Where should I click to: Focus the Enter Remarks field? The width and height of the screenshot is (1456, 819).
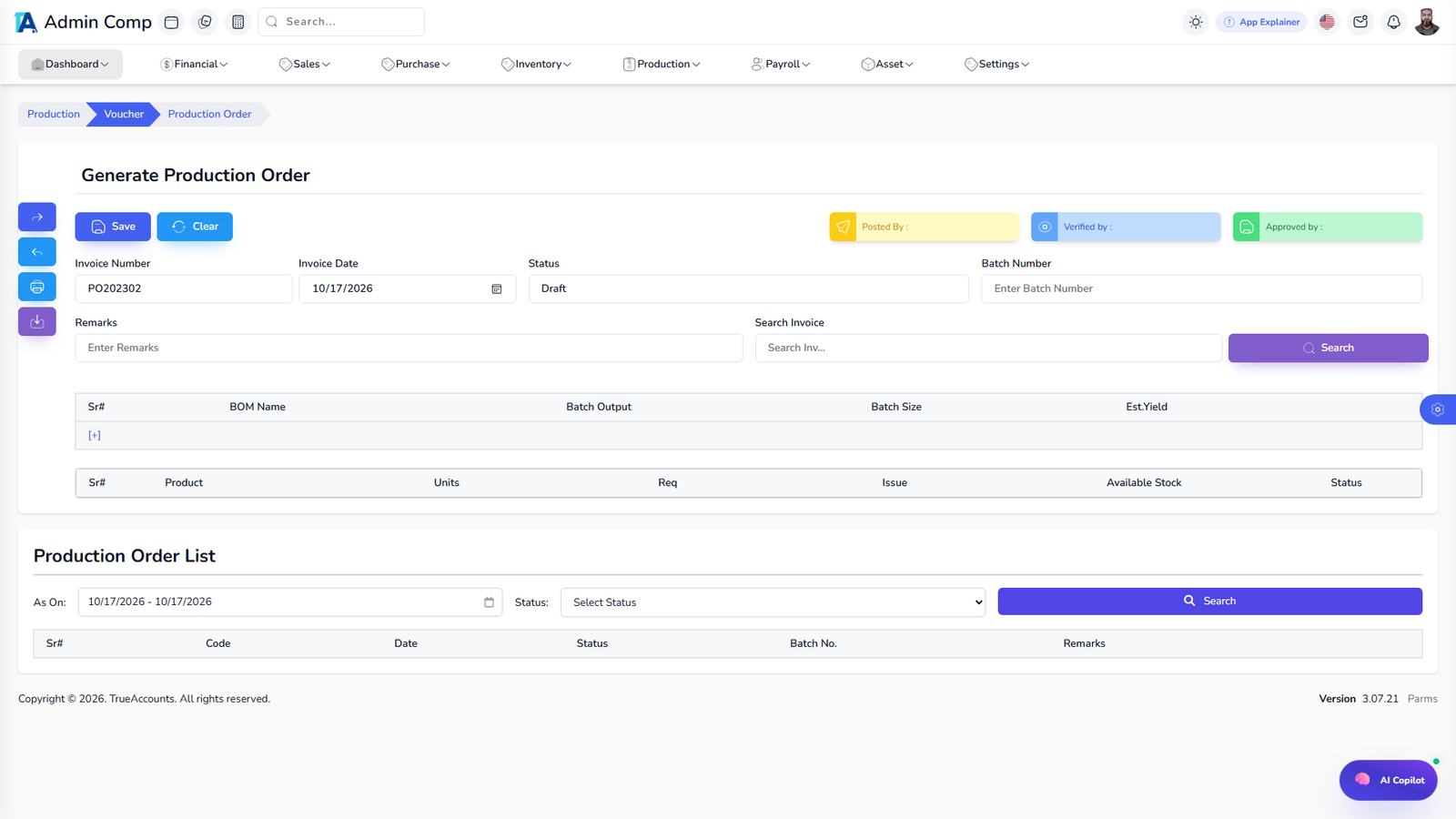coord(409,348)
